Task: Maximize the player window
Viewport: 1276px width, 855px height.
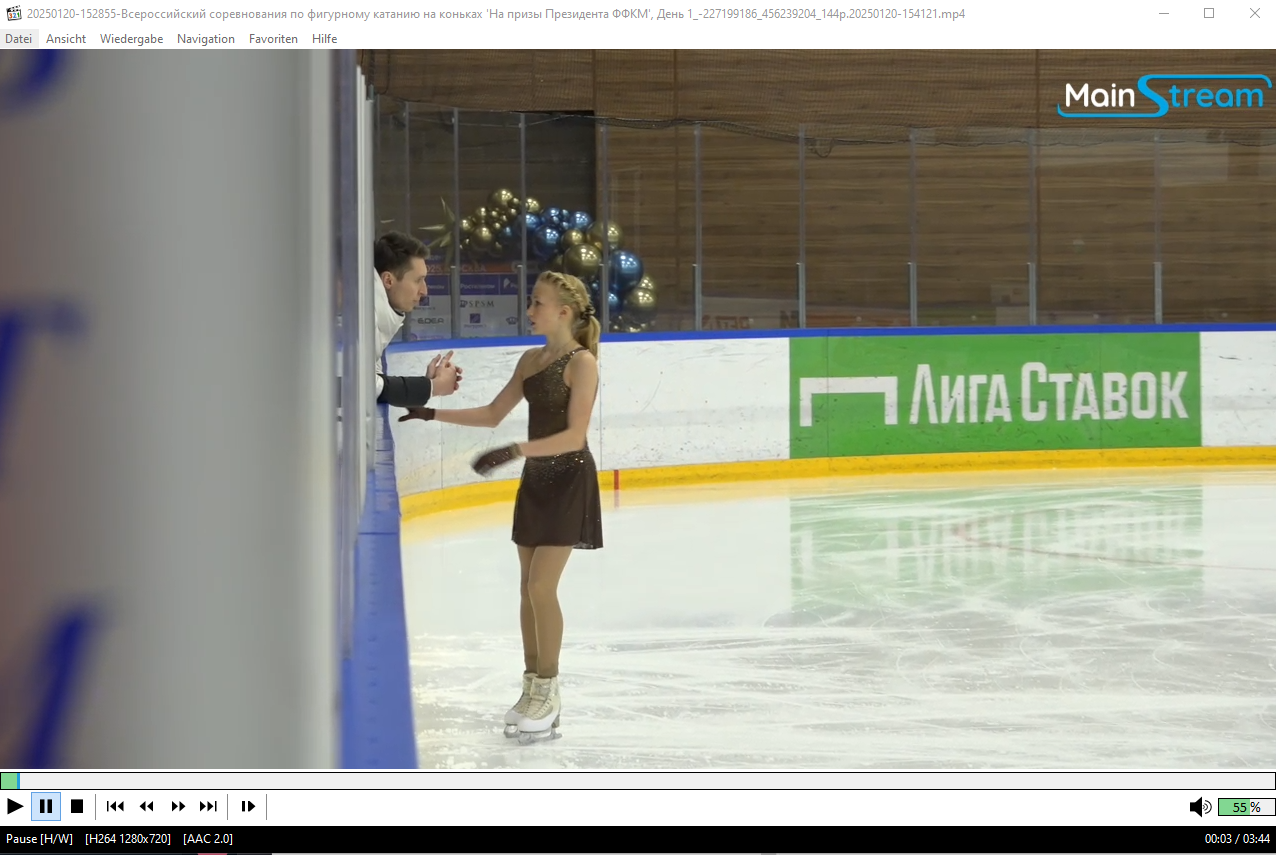Action: pyautogui.click(x=1209, y=14)
